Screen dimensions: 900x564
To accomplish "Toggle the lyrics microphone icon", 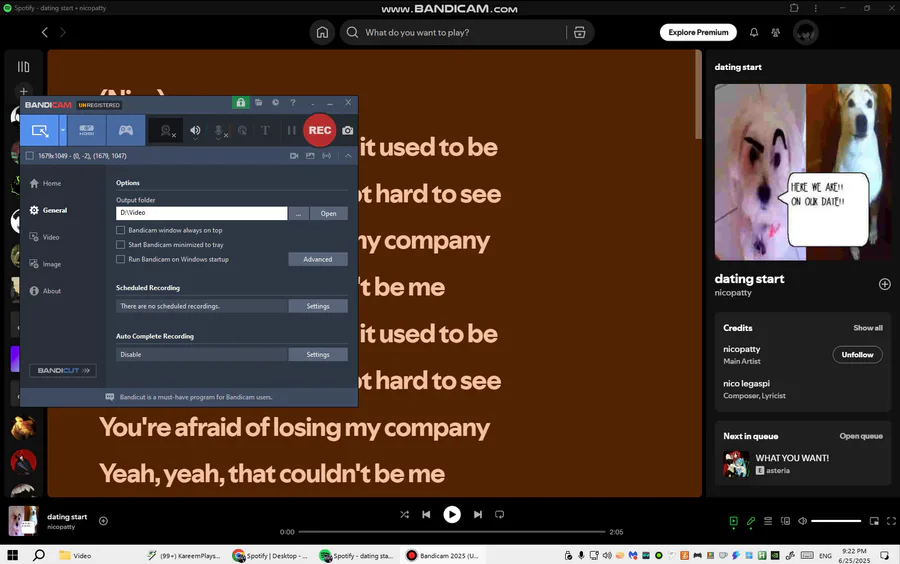I will tap(751, 521).
